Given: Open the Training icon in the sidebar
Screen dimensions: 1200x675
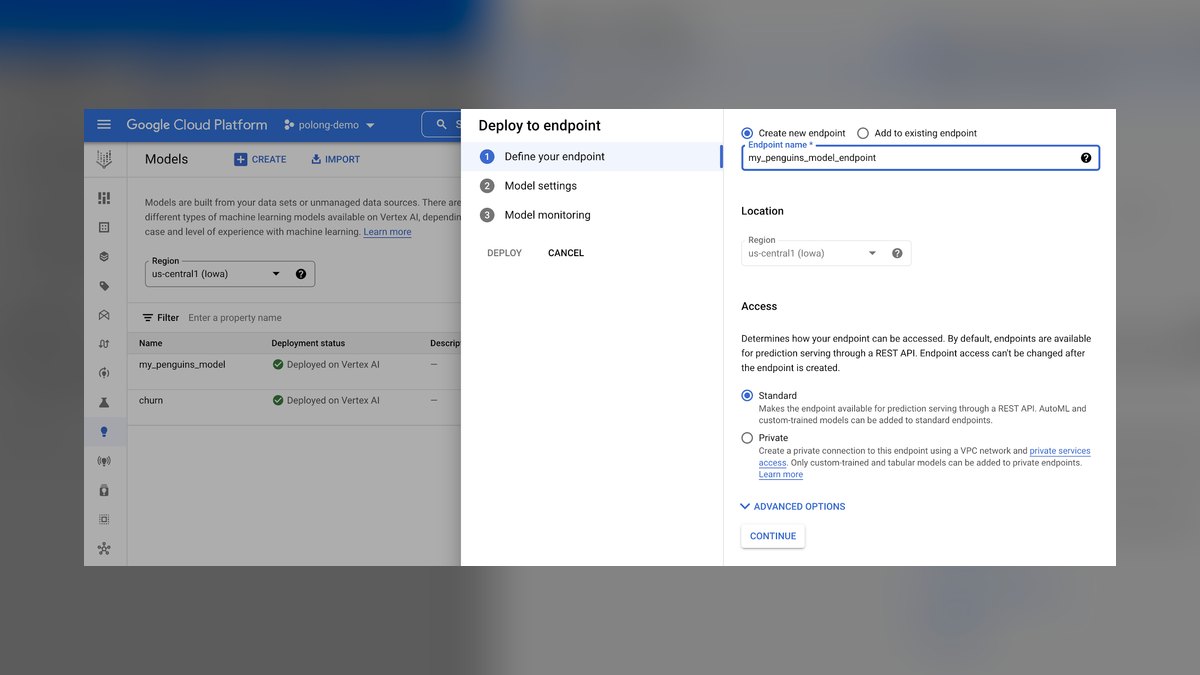Looking at the screenshot, I should point(104,373).
